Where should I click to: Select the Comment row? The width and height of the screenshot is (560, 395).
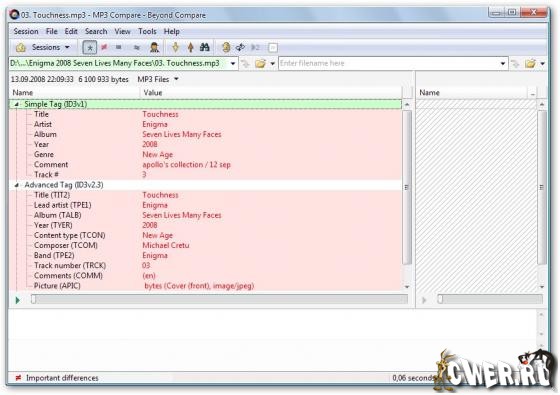pyautogui.click(x=205, y=165)
